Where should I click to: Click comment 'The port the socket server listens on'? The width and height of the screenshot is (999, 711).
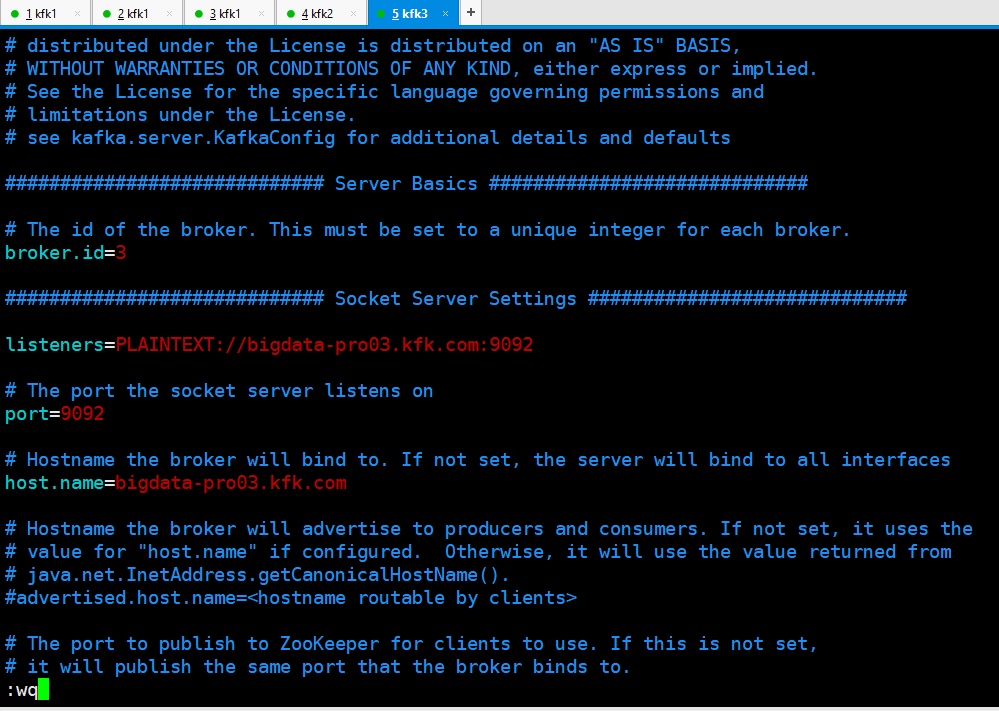[219, 391]
